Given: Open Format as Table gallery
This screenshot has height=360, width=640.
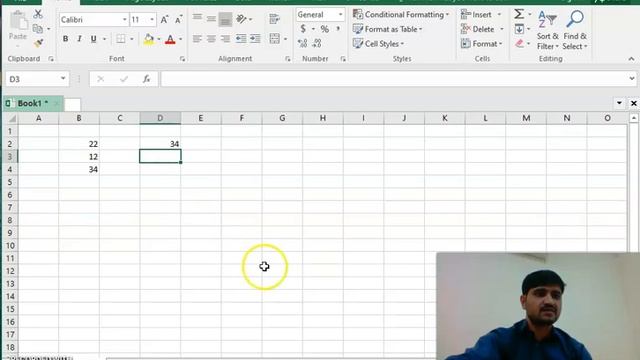Looking at the screenshot, I should (387, 29).
